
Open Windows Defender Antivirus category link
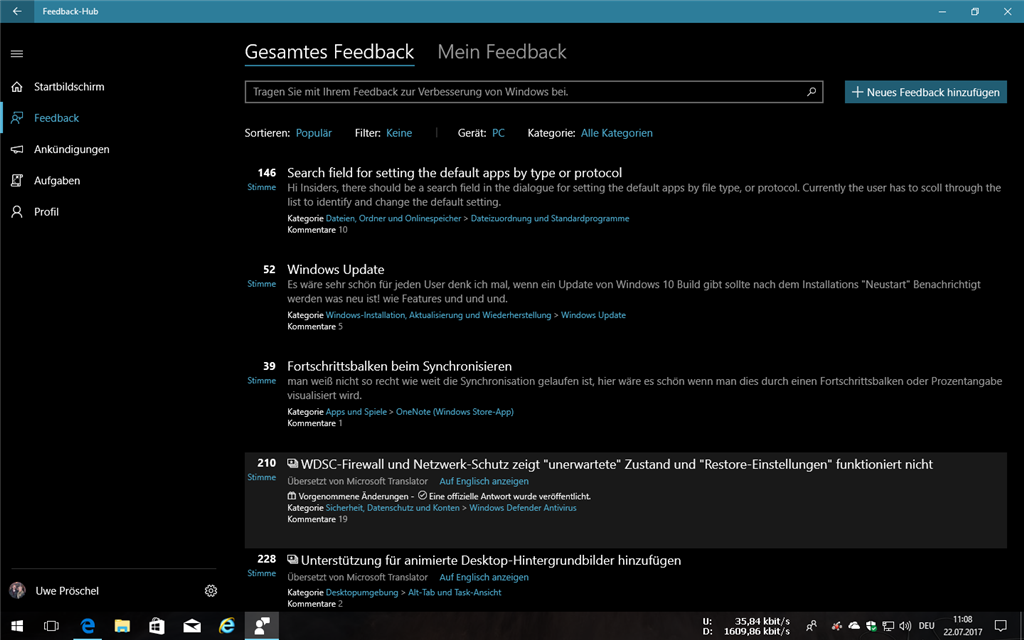click(522, 508)
